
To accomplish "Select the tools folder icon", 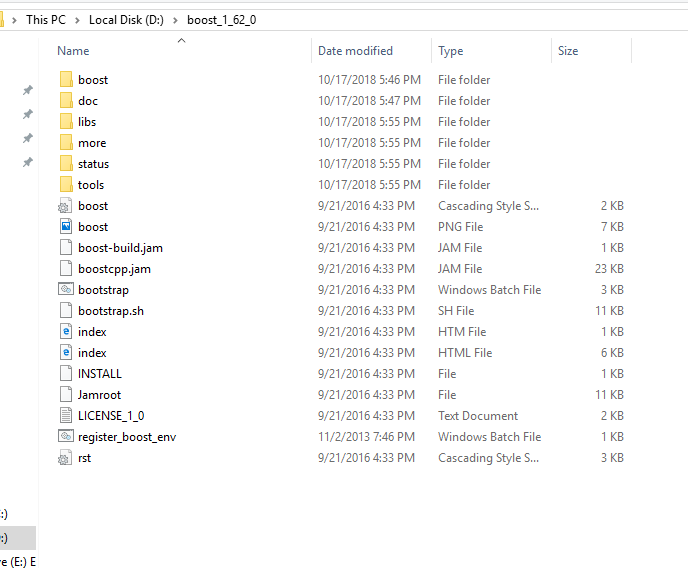I will tap(66, 185).
